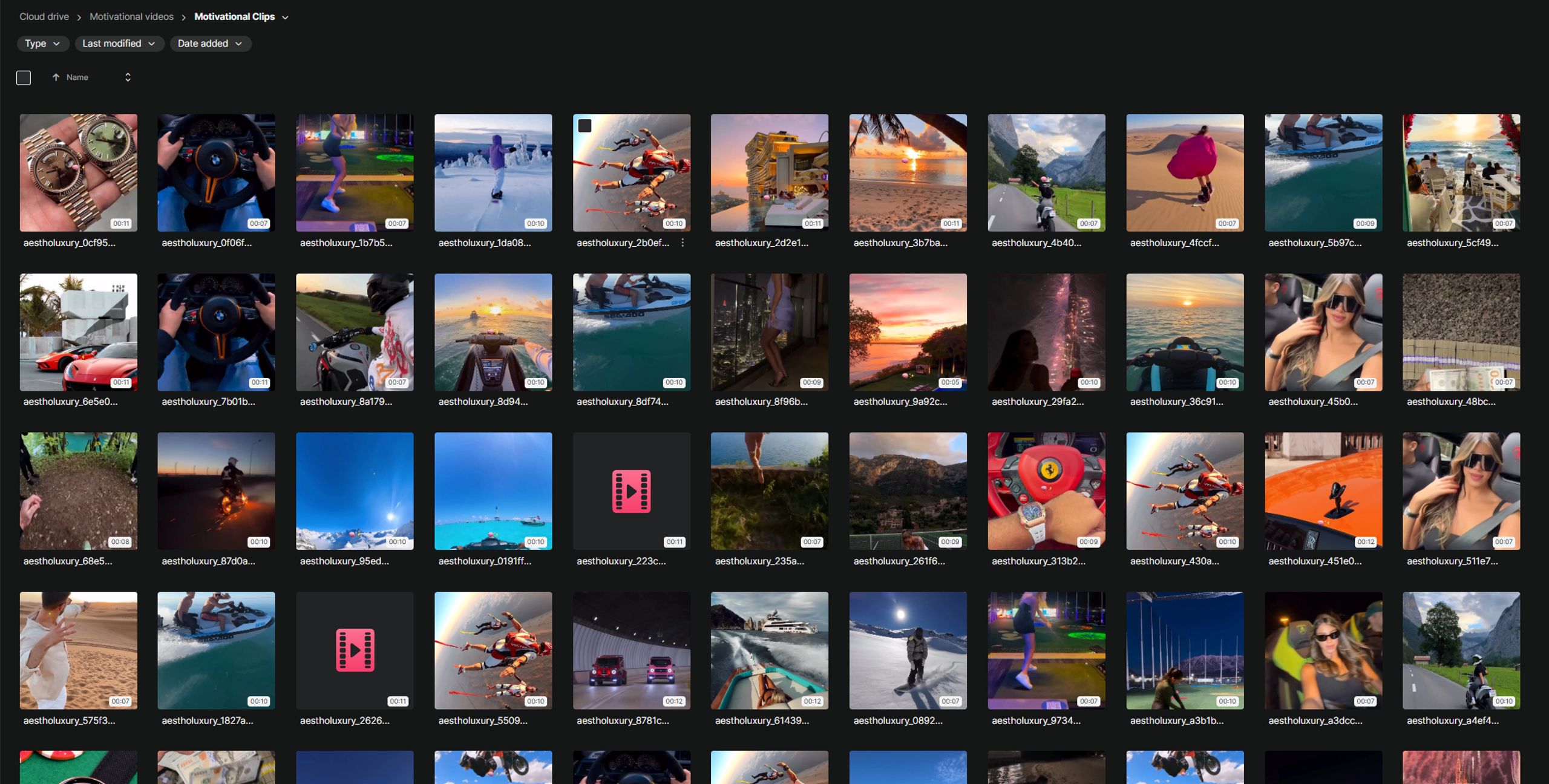Click the file name aestholuxury_575f3...
1549x784 pixels.
click(69, 720)
